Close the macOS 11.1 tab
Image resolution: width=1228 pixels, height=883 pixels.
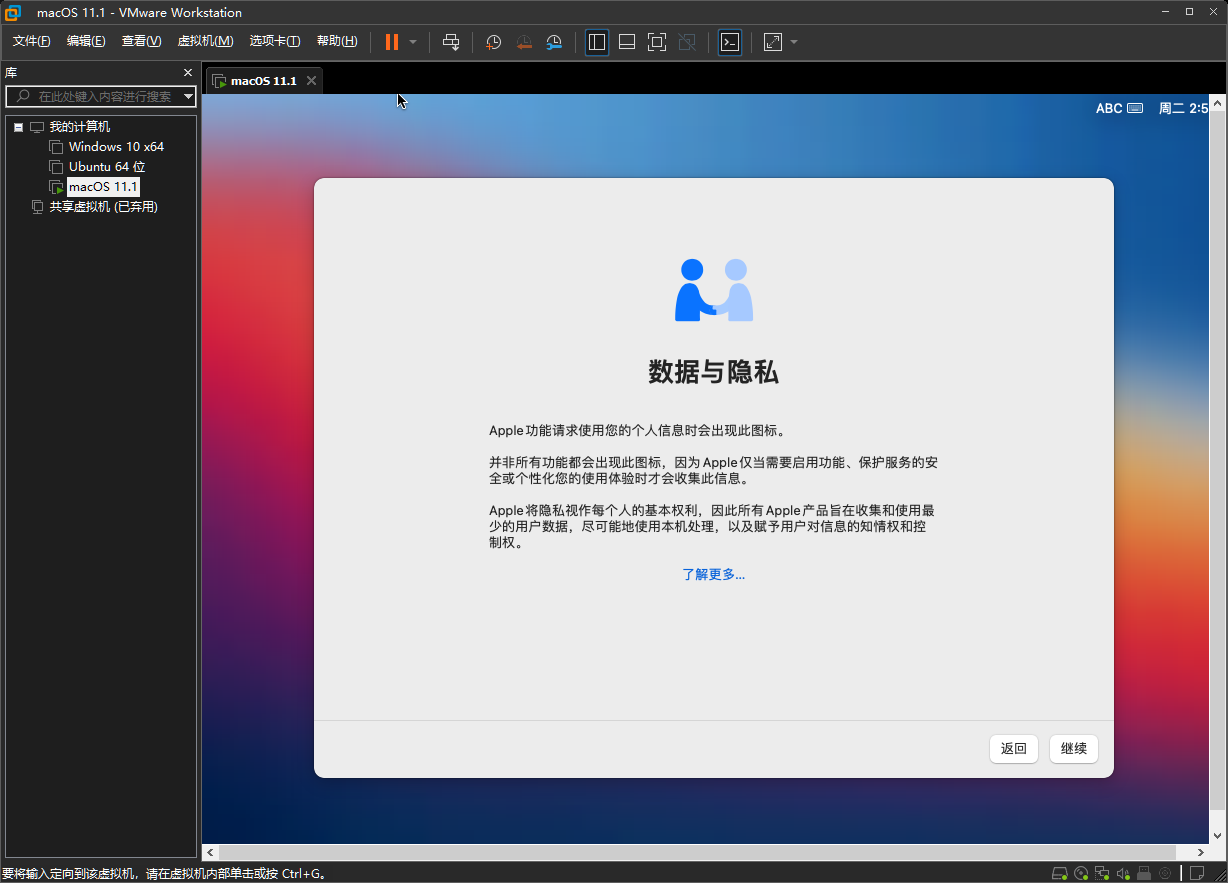311,81
